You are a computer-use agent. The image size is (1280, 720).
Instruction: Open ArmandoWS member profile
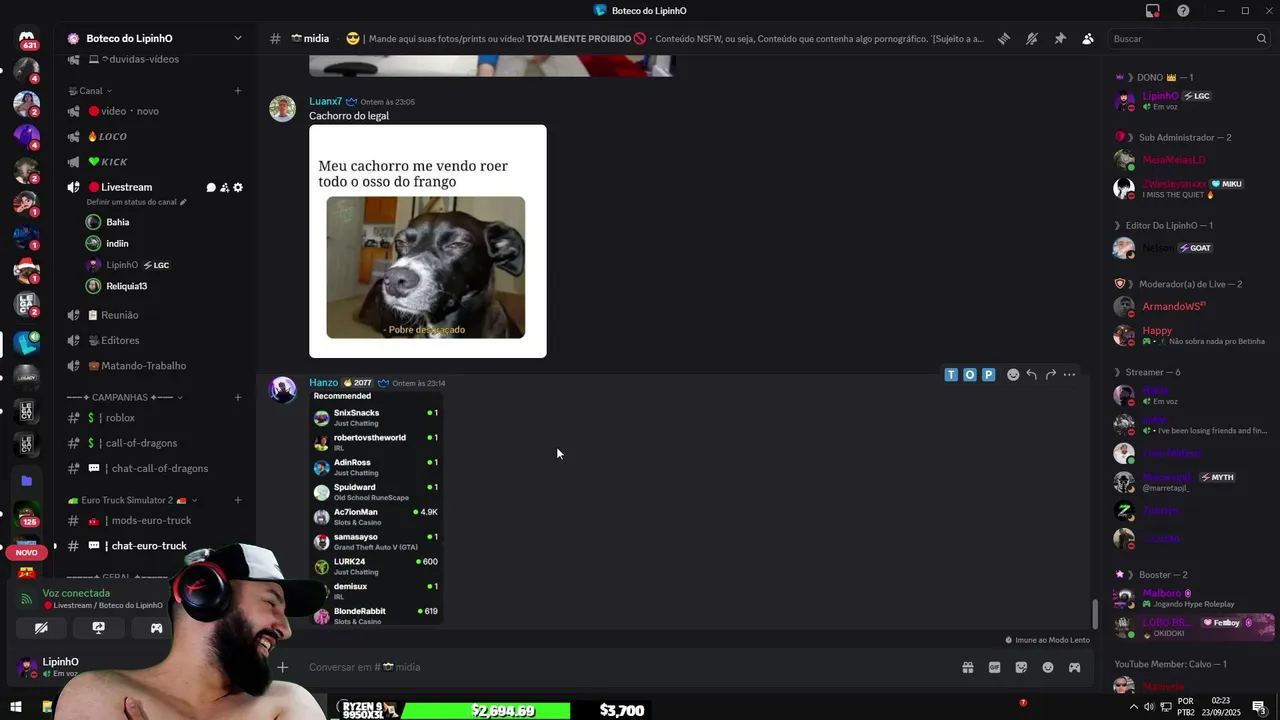click(1190, 307)
